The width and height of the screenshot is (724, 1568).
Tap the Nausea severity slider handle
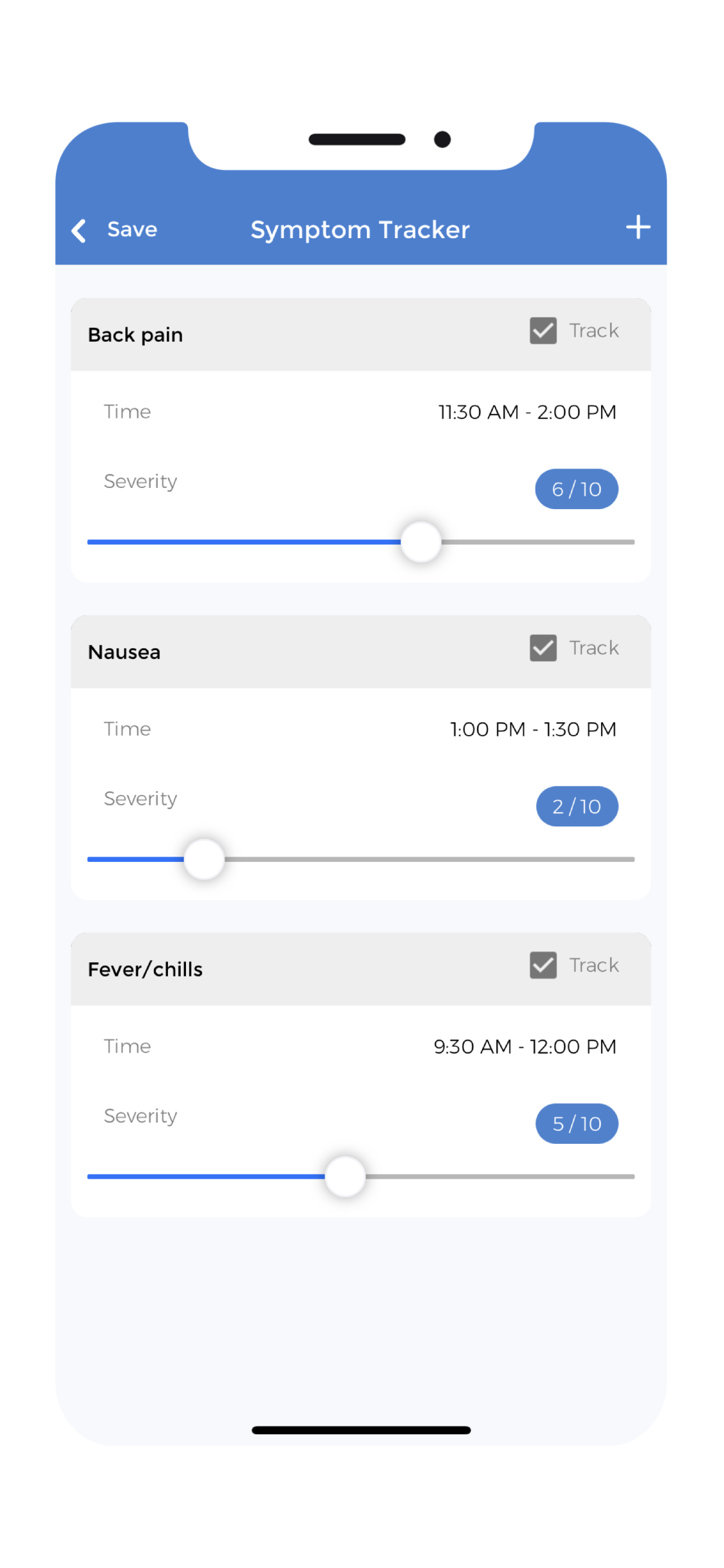point(204,859)
